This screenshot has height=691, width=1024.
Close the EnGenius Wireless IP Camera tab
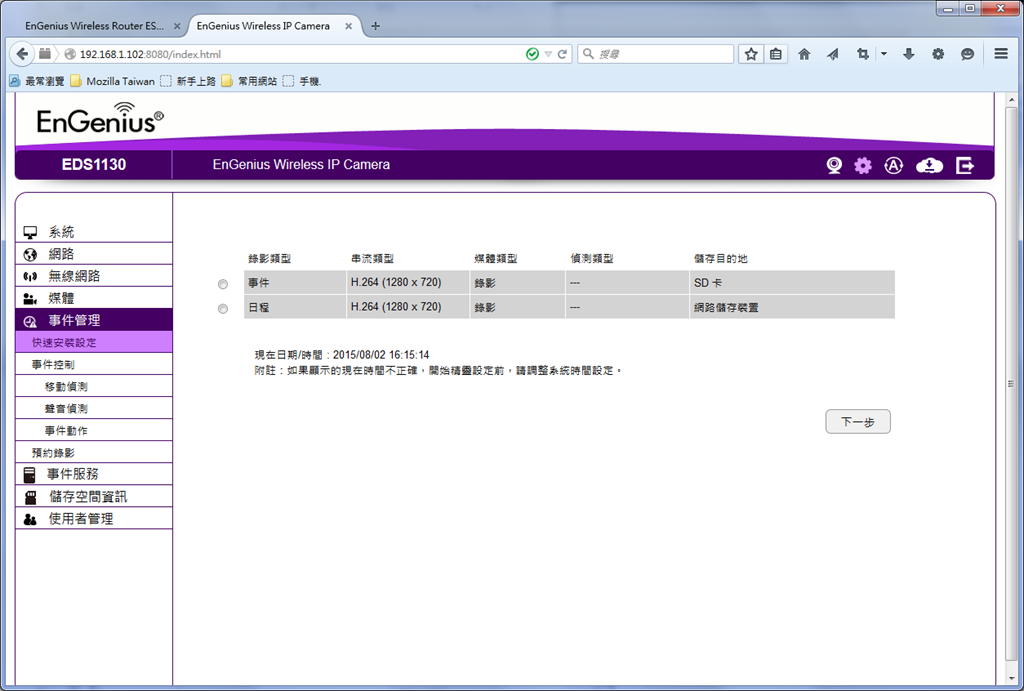coord(349,26)
